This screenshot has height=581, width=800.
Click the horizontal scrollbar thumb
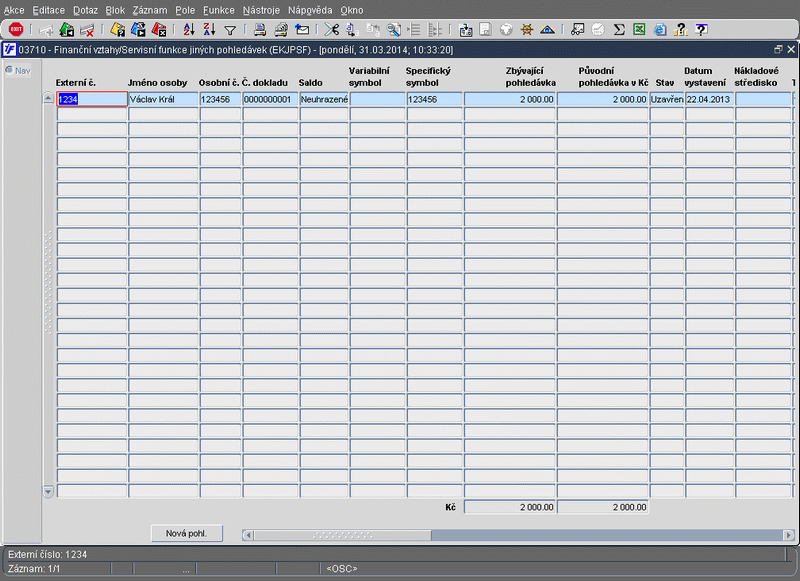tap(343, 535)
